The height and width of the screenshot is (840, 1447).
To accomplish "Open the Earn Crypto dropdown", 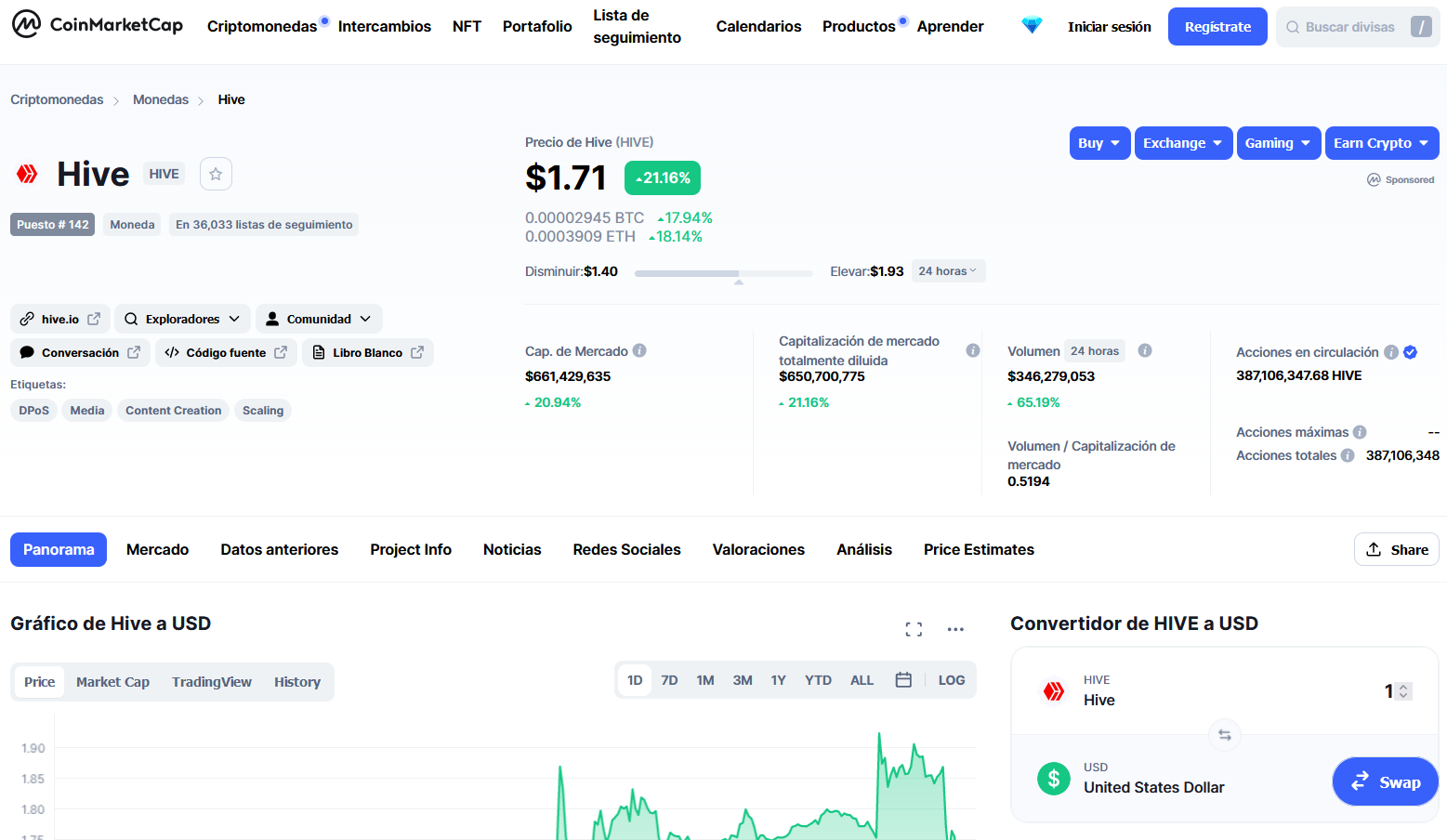I will (1382, 143).
